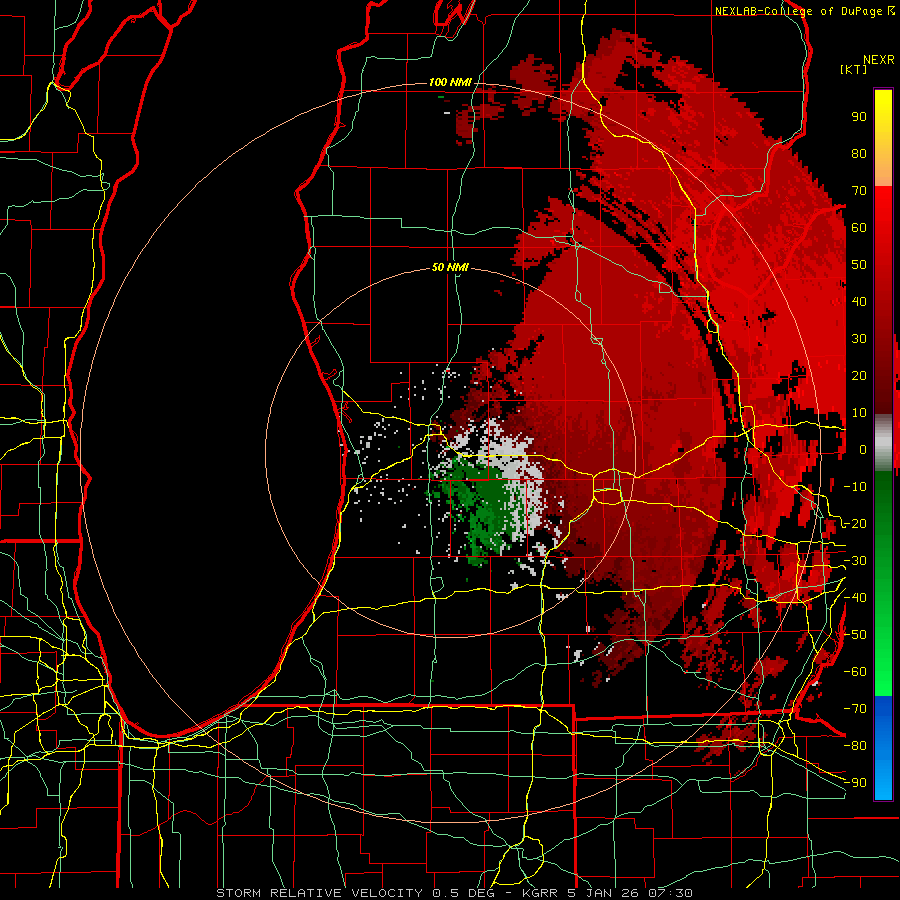Click the -60 value on velocity scale

pos(855,672)
